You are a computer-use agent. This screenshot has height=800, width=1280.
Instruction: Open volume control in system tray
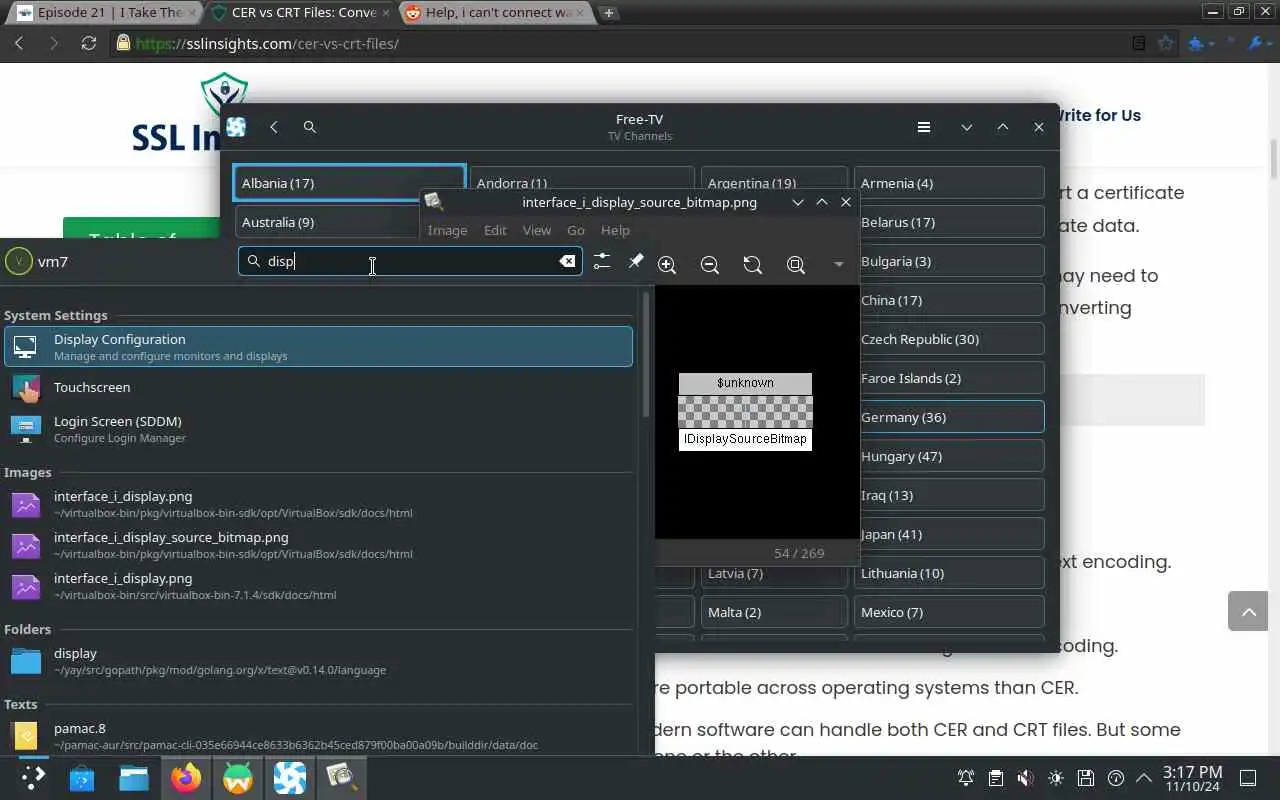click(1025, 778)
